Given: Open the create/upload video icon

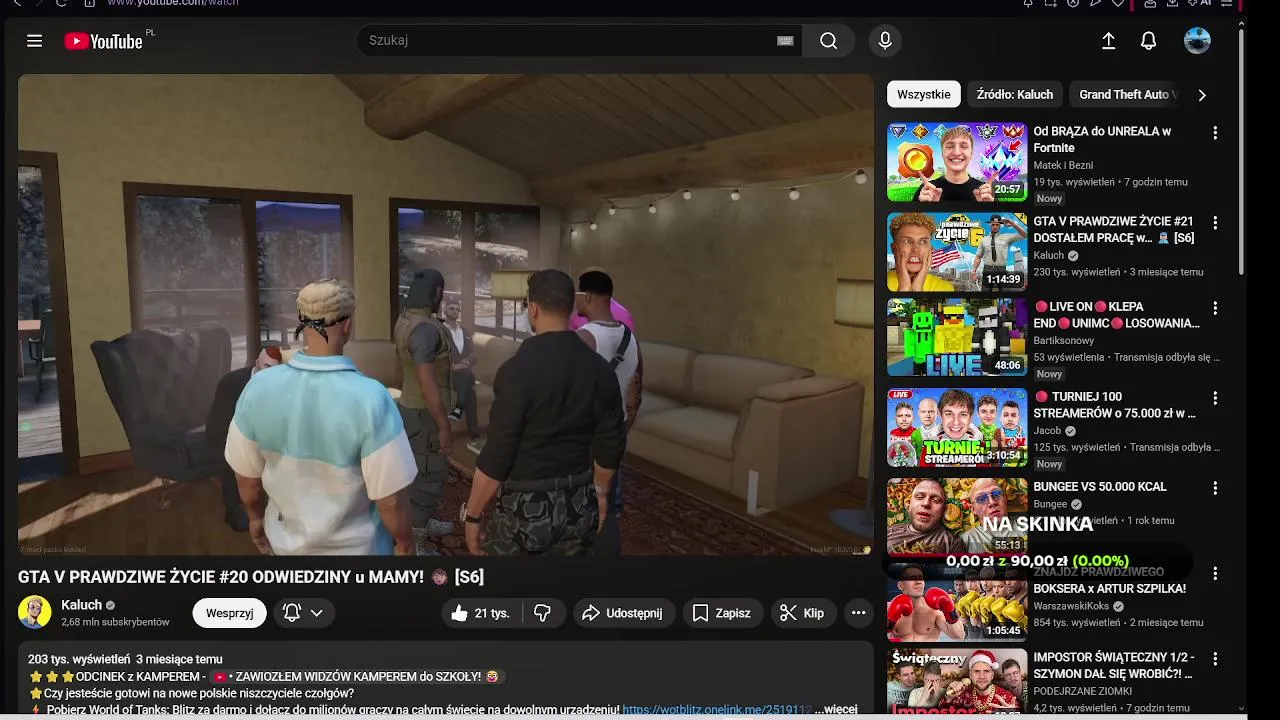Looking at the screenshot, I should (x=1108, y=41).
